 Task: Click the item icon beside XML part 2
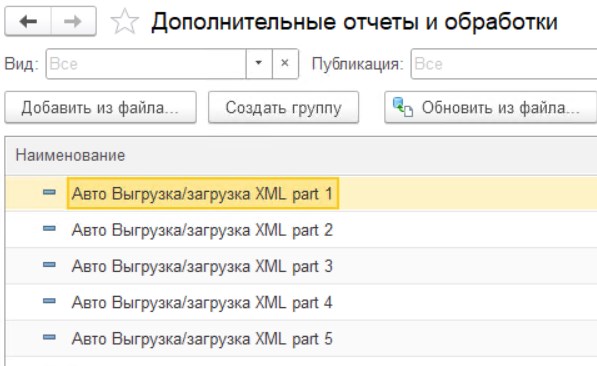tap(49, 229)
